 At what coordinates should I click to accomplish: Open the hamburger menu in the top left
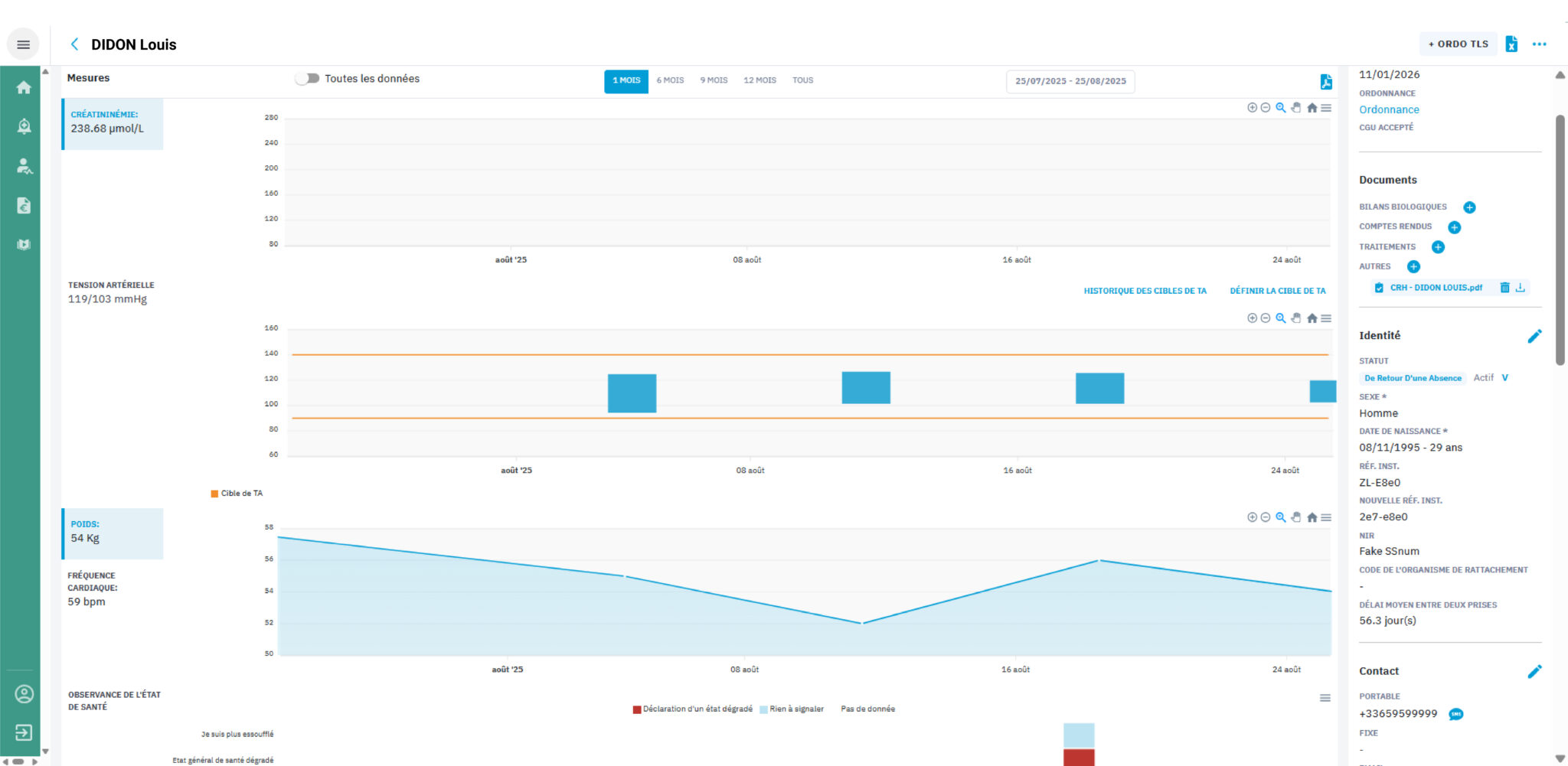23,44
